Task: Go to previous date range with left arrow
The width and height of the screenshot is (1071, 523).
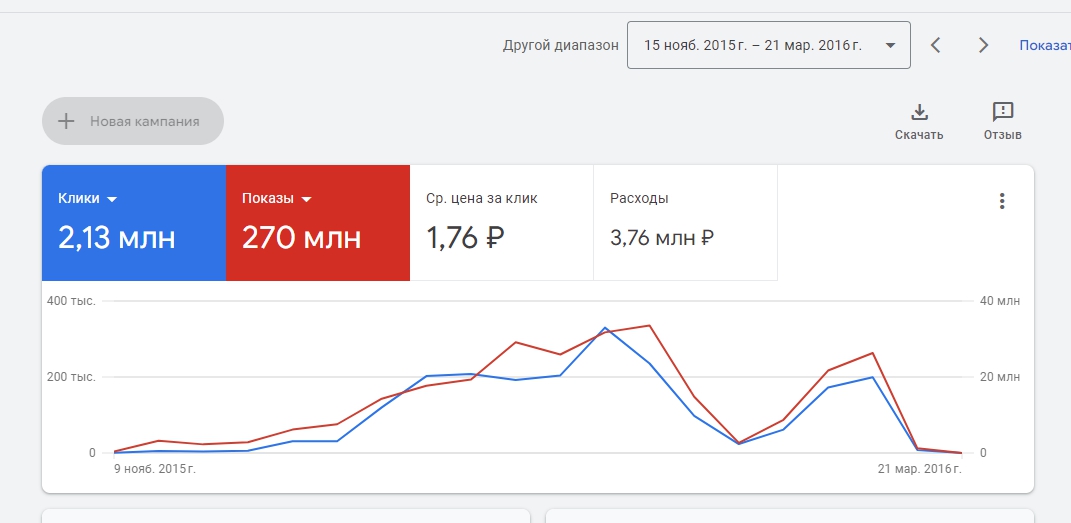Action: coord(936,45)
